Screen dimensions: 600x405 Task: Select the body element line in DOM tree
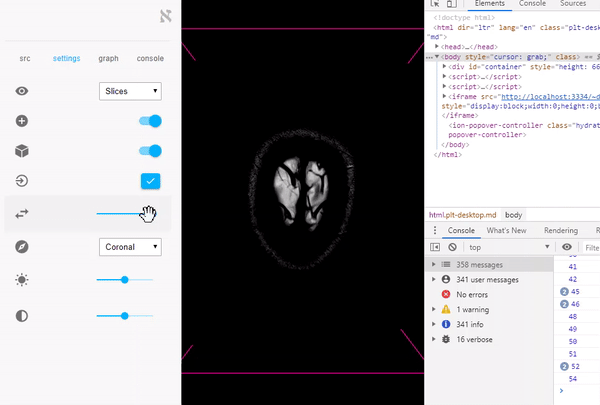click(513, 57)
